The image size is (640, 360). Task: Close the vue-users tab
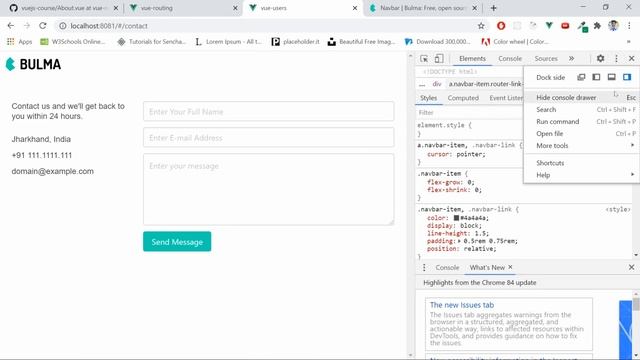tap(355, 8)
